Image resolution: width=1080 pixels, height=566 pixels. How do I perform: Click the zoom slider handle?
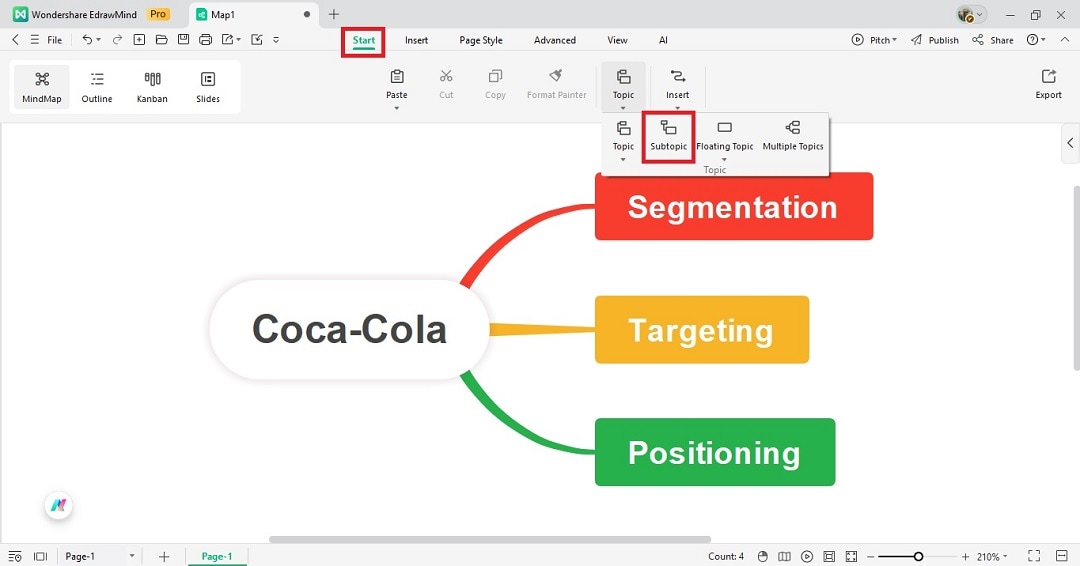pos(918,556)
